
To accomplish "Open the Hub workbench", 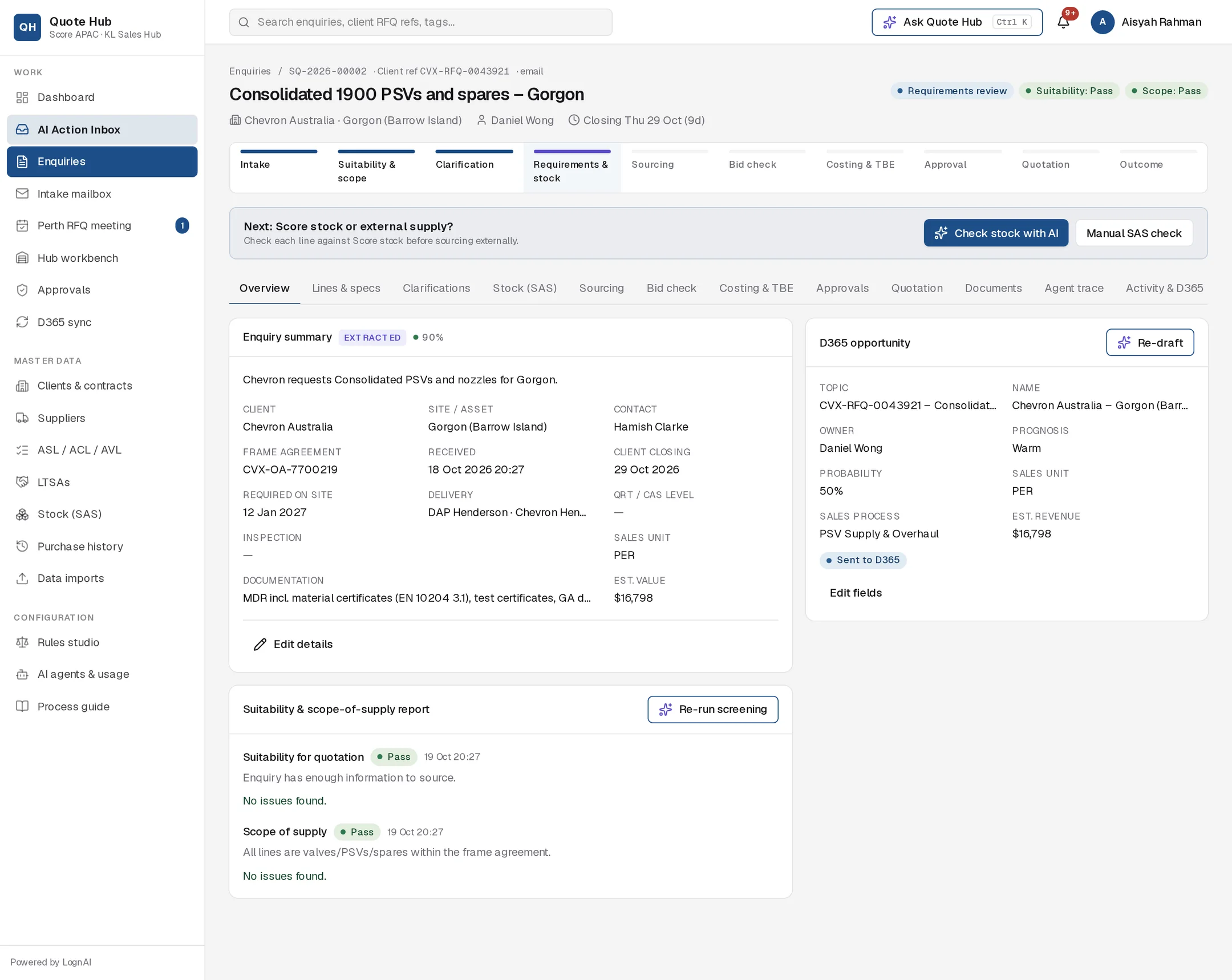I will point(102,258).
